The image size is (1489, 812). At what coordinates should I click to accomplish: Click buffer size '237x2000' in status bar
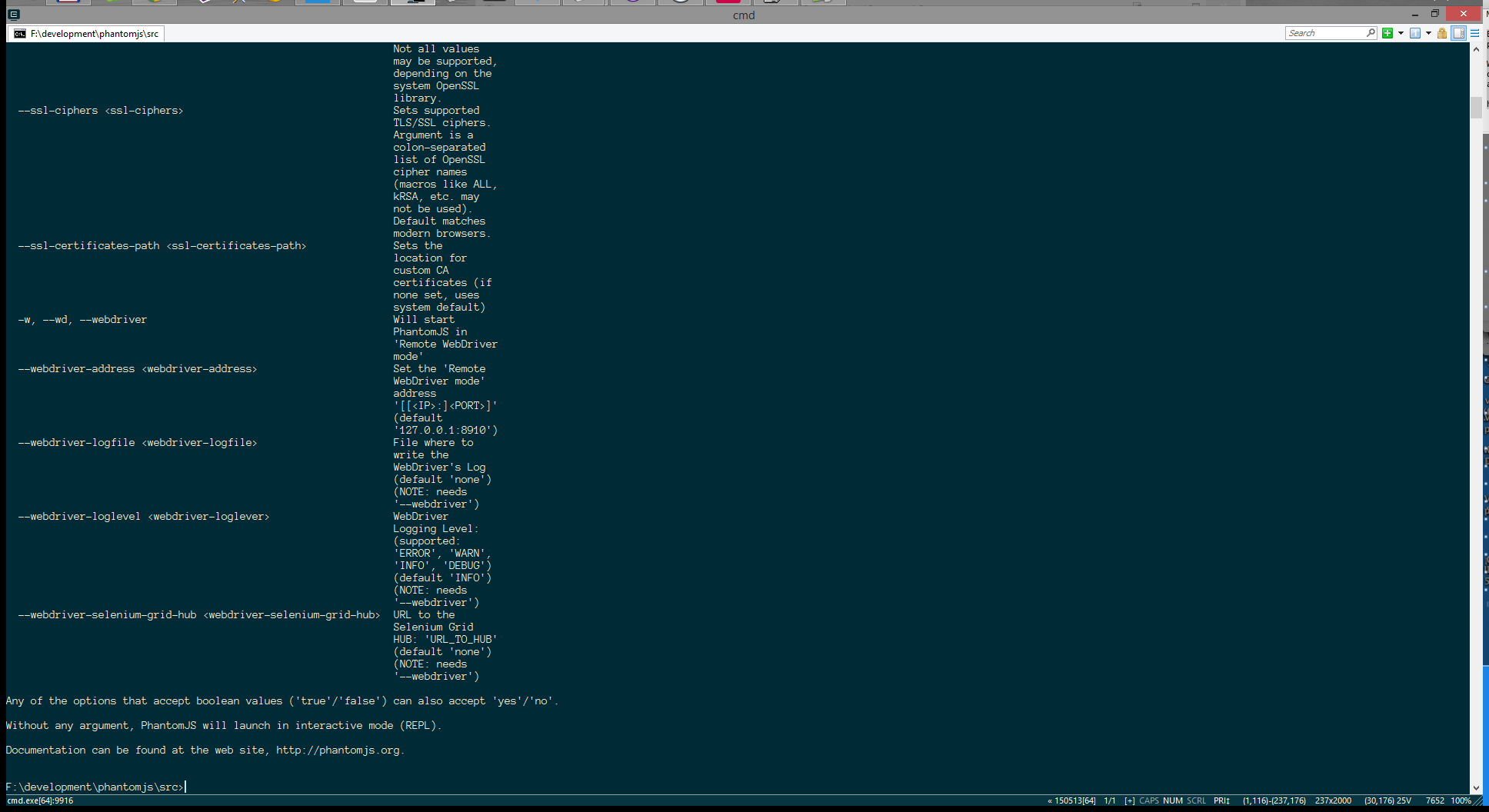coord(1333,800)
